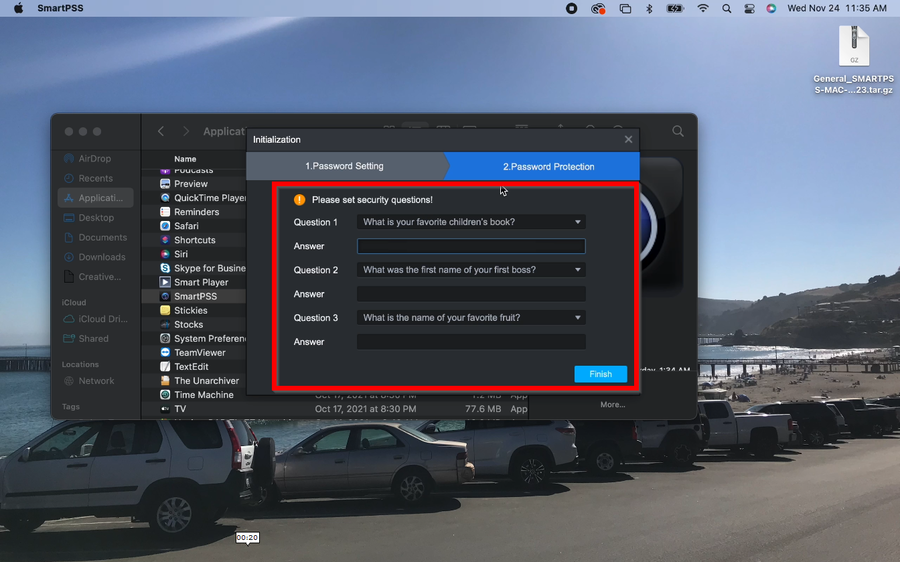Click the Finish button

click(600, 374)
